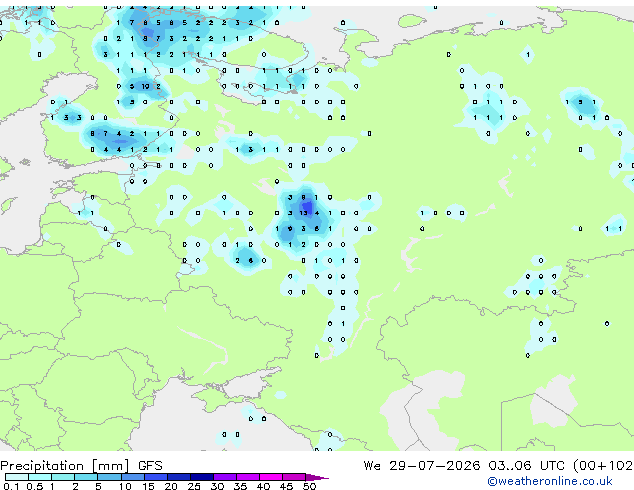Select the 45–50 mm legend swatch

coord(294,477)
